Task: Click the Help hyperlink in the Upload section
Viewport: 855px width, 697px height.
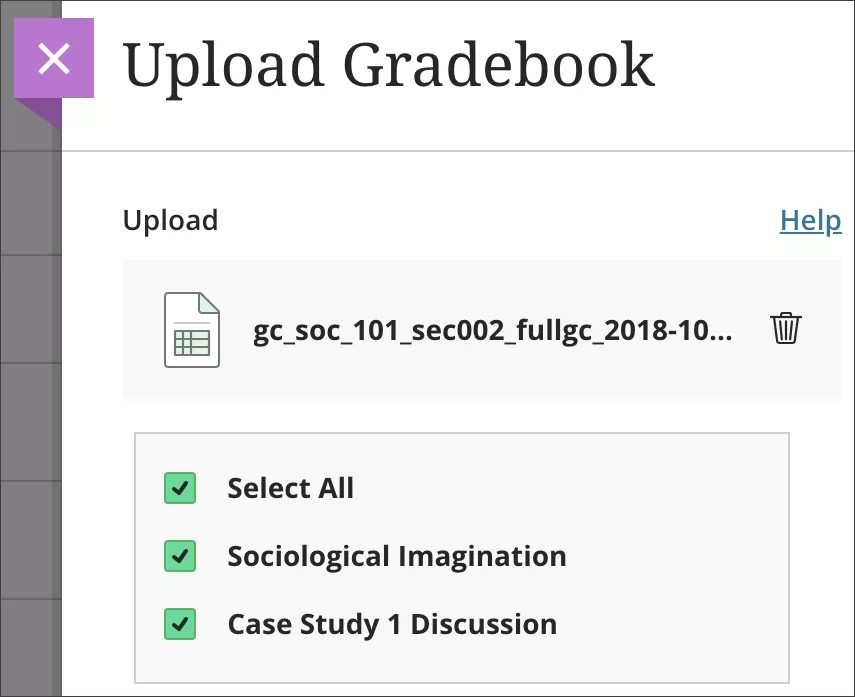Action: point(810,220)
